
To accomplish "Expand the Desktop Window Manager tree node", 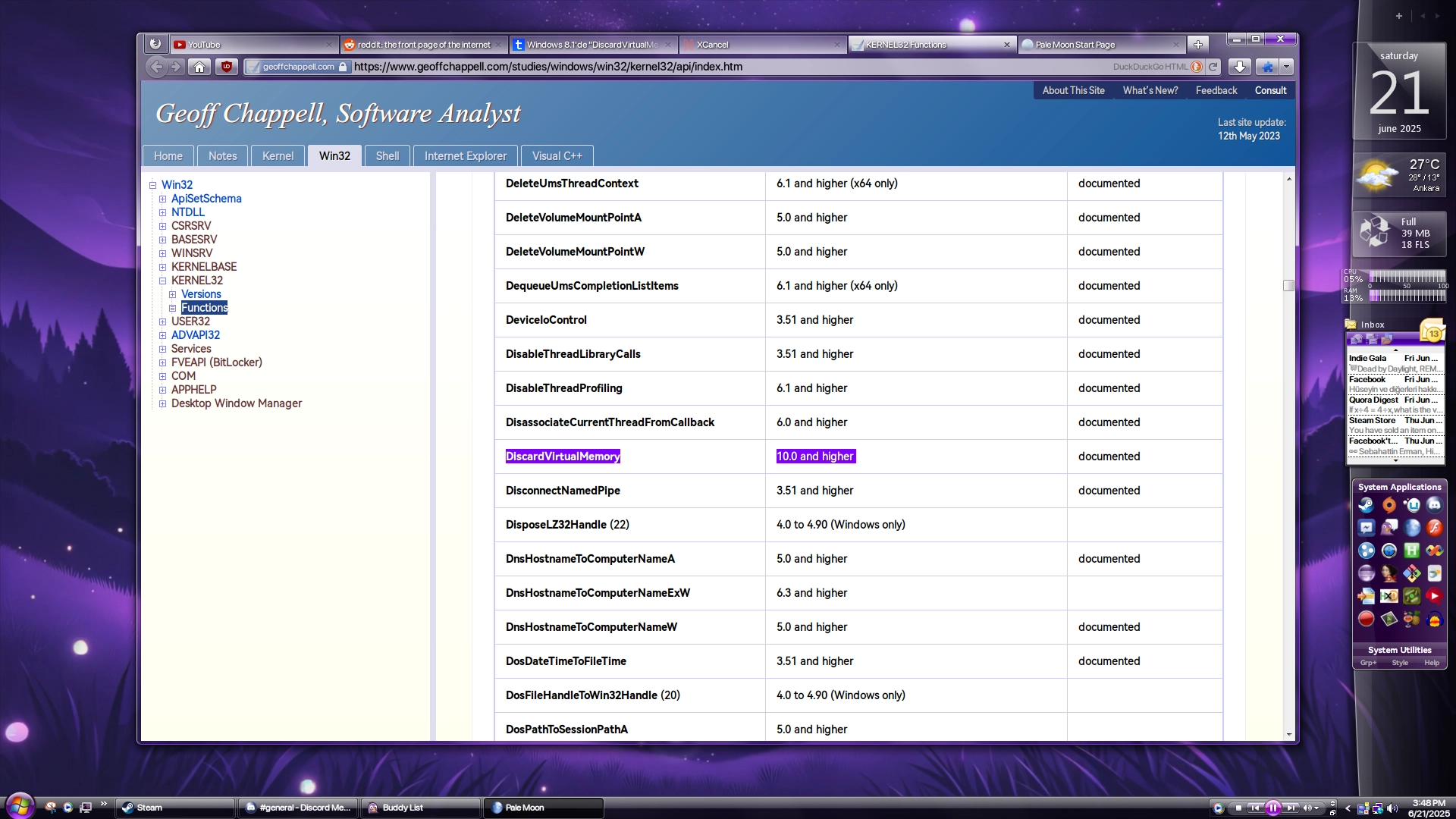I will [x=162, y=403].
